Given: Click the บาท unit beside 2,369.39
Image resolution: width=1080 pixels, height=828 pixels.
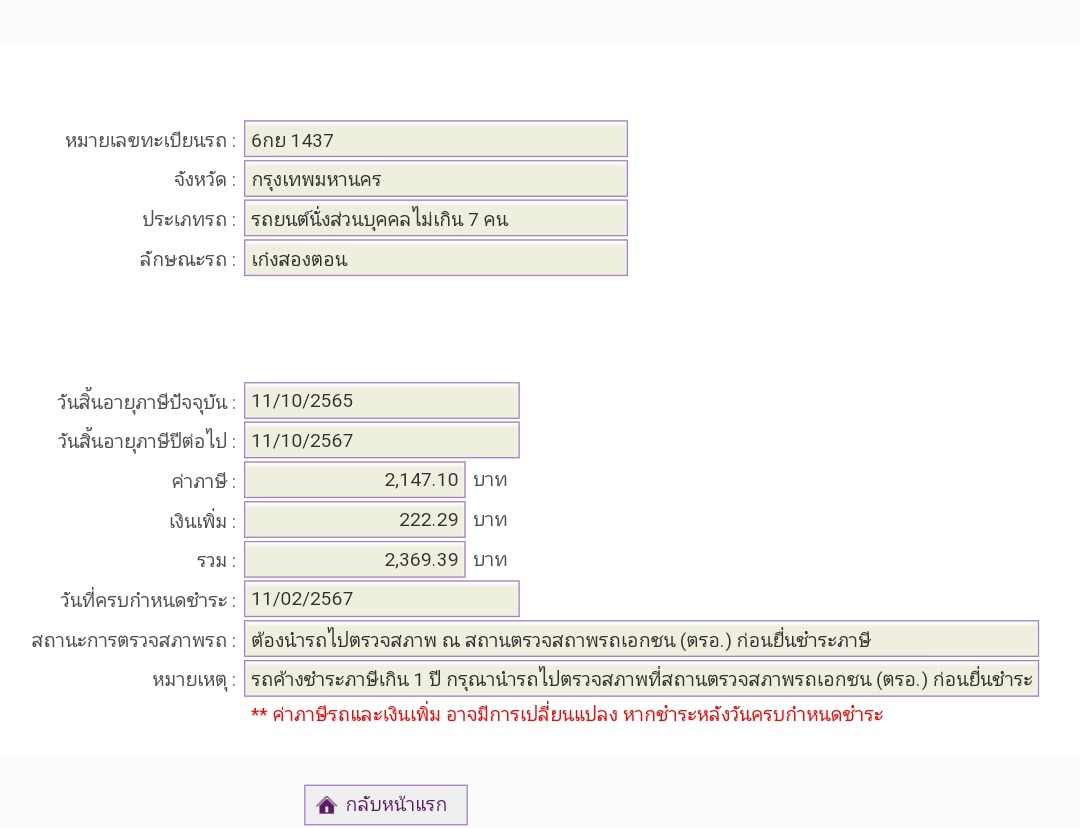Looking at the screenshot, I should coord(490,559).
